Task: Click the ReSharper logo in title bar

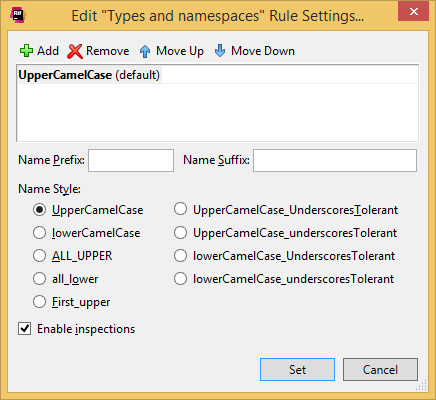Action: (17, 15)
